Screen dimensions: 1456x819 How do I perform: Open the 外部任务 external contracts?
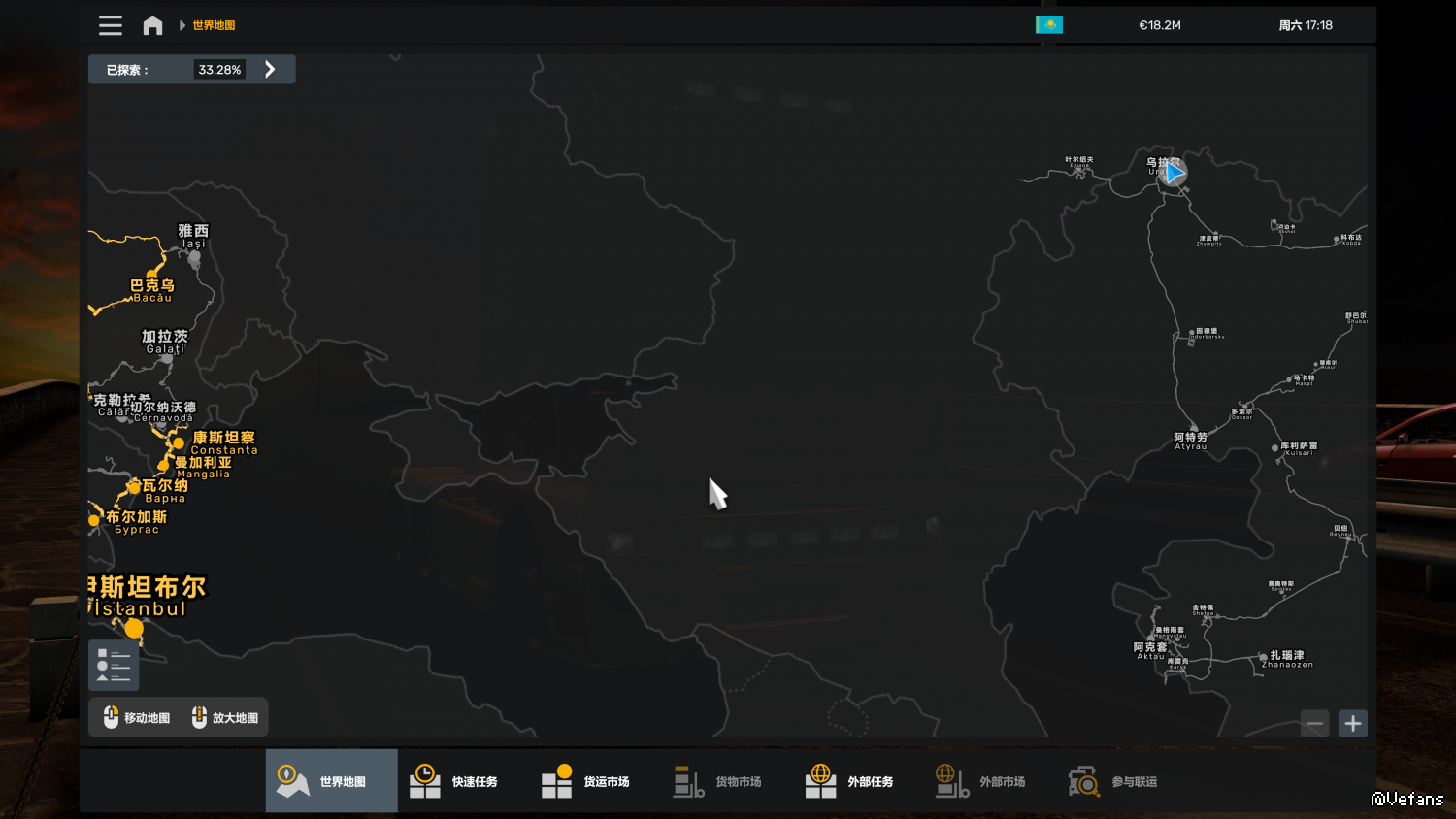tap(850, 781)
